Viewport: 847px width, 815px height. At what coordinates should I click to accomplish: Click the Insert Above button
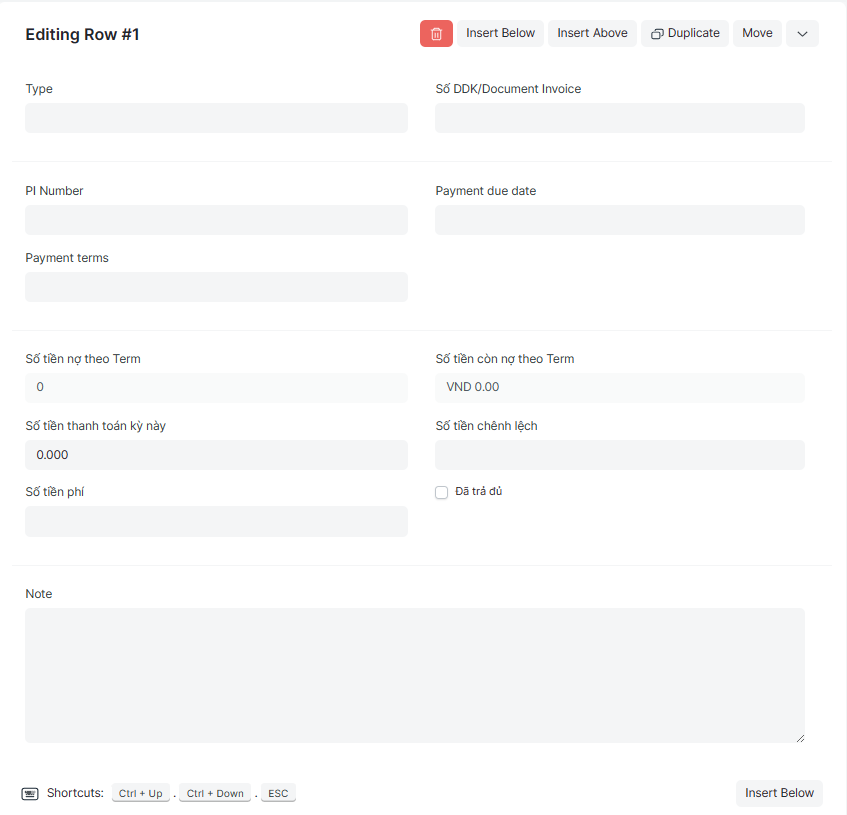pyautogui.click(x=592, y=34)
